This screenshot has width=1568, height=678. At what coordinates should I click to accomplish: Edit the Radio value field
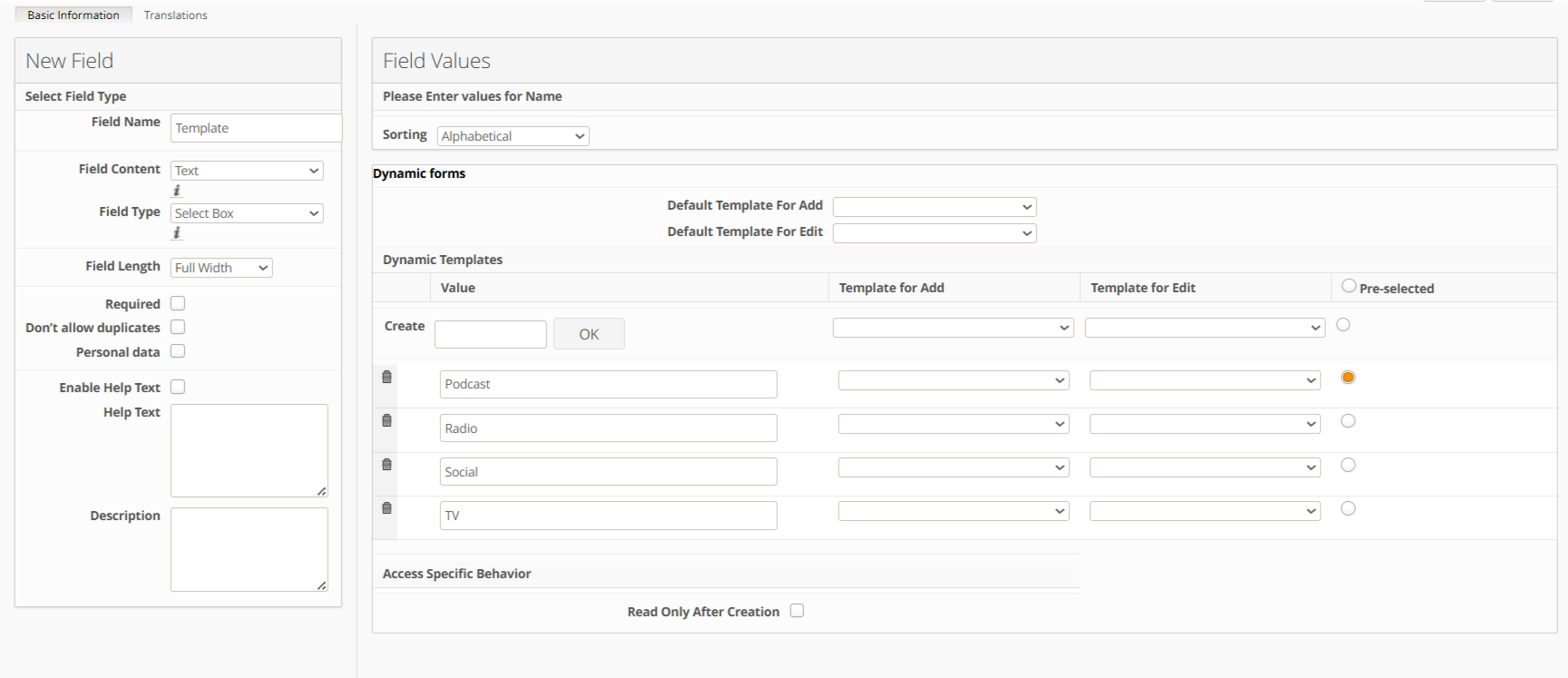[x=609, y=427]
